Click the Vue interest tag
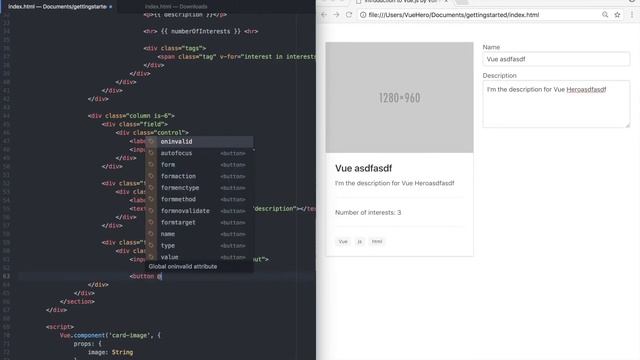The image size is (640, 360). click(x=343, y=242)
